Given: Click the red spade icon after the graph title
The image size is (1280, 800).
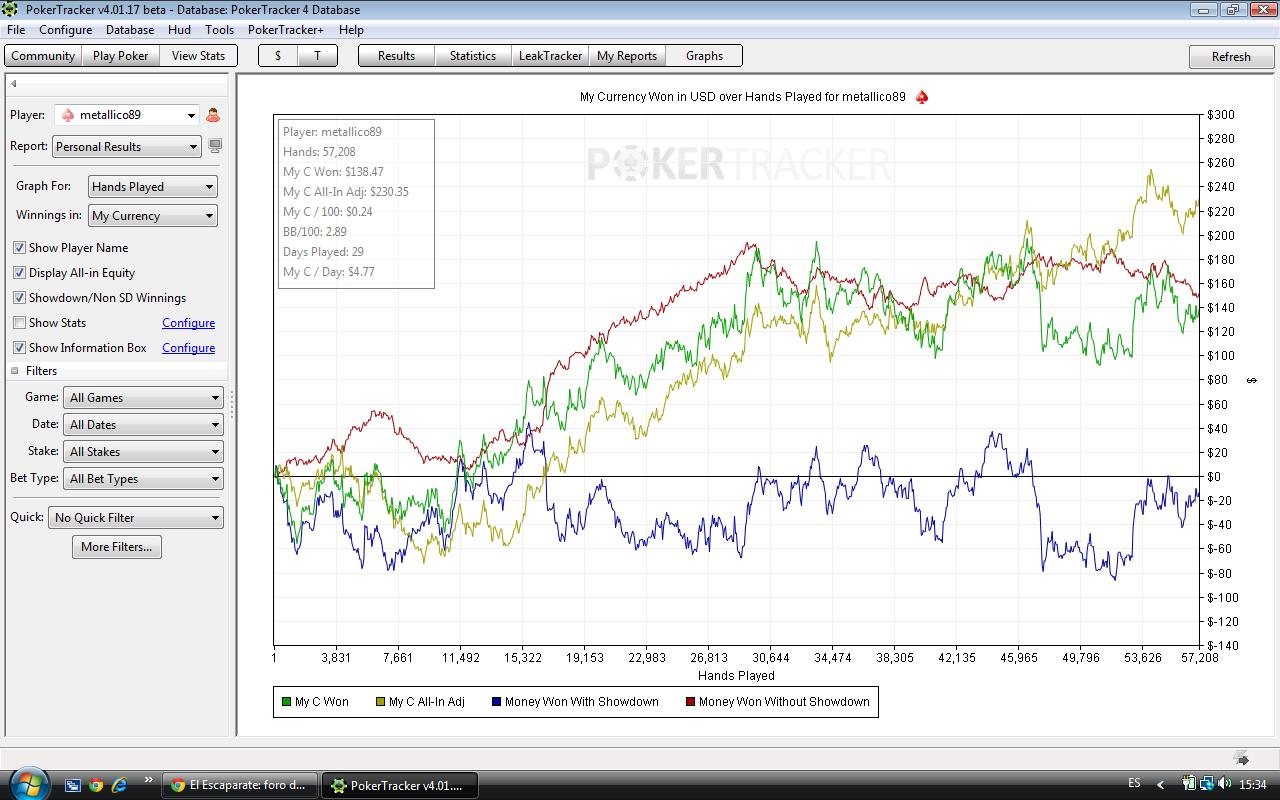Looking at the screenshot, I should tap(922, 97).
